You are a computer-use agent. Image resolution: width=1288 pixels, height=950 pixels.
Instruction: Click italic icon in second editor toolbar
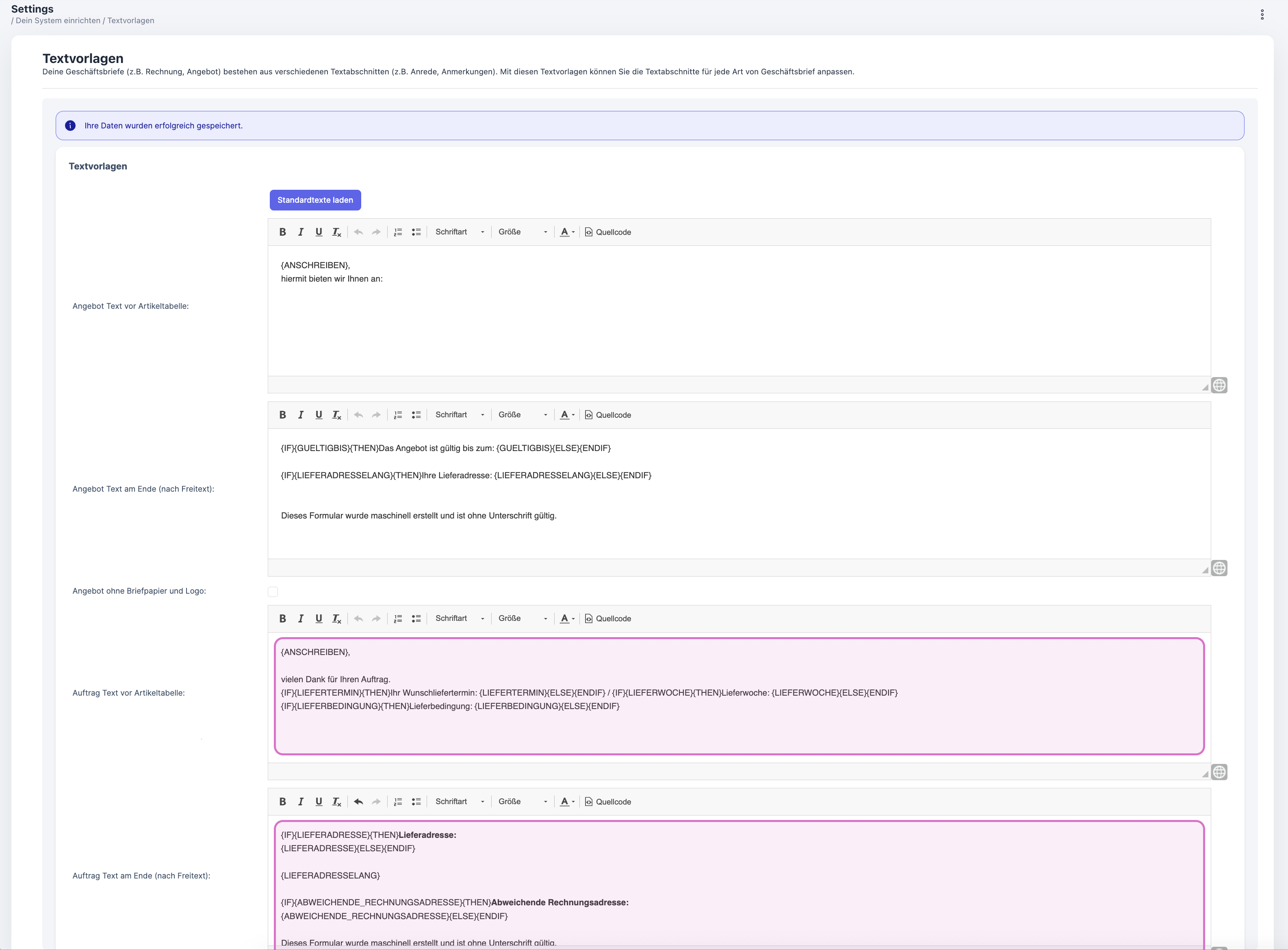pos(300,414)
